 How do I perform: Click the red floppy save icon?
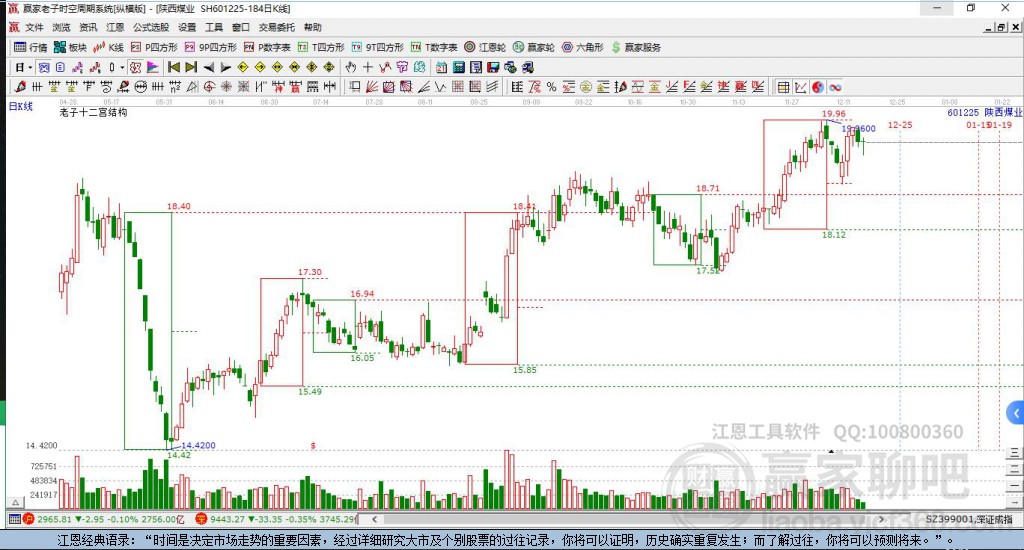pyautogui.click(x=493, y=67)
